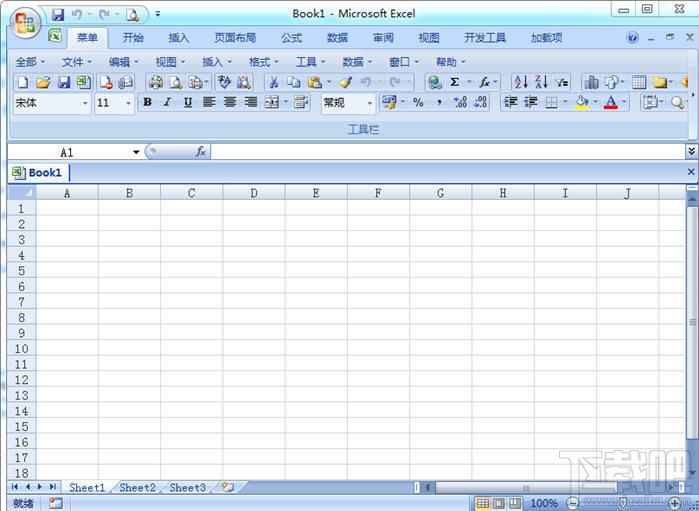
Task: Click 100% zoom level button
Action: click(544, 503)
